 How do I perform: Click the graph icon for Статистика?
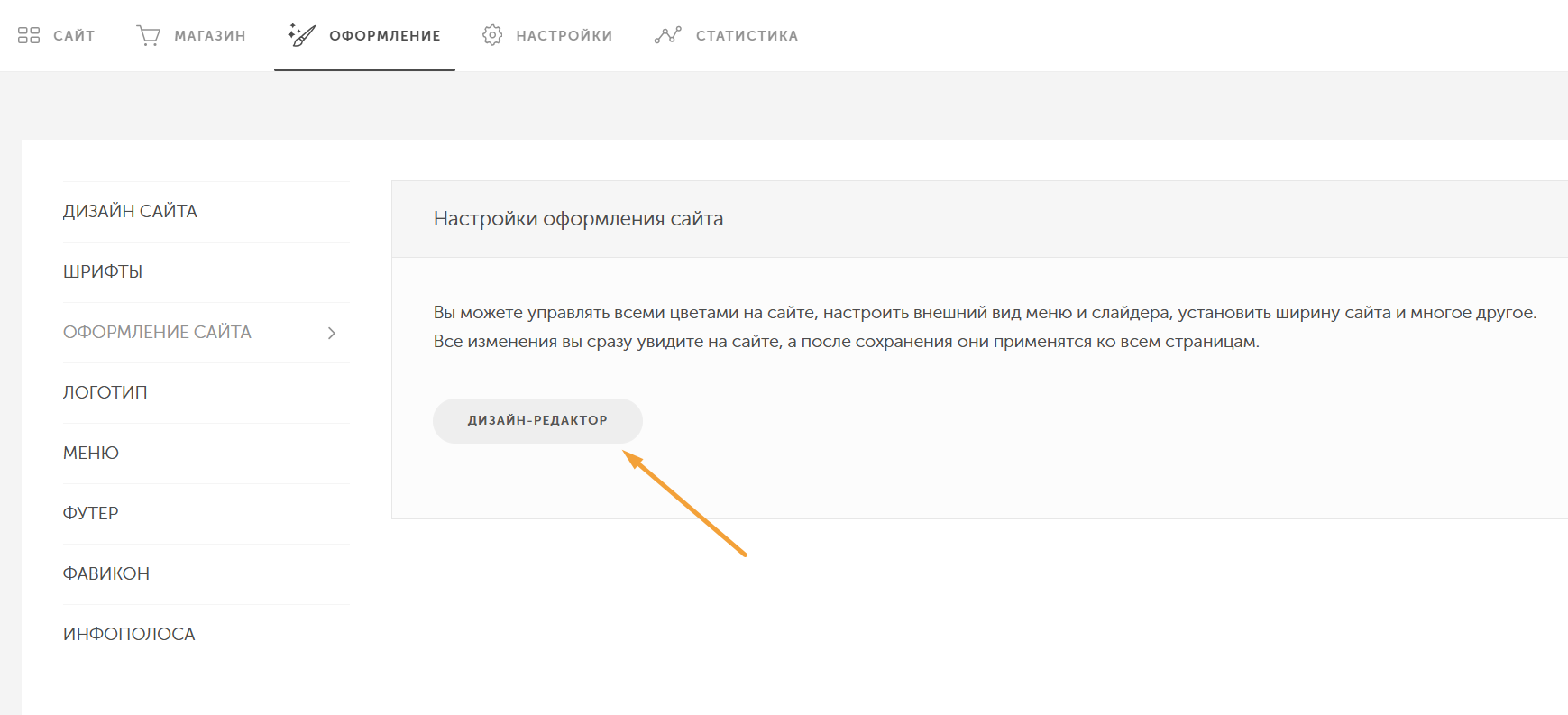coord(667,35)
